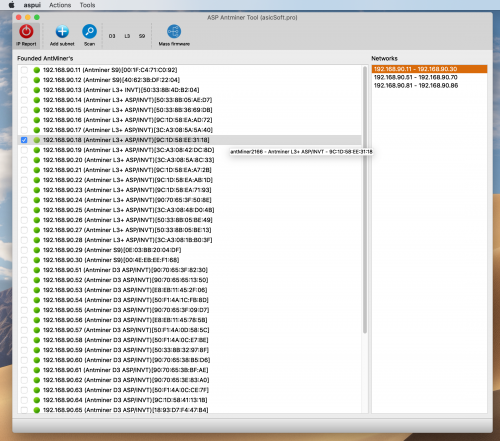Open the Actions menu

pos(60,5)
